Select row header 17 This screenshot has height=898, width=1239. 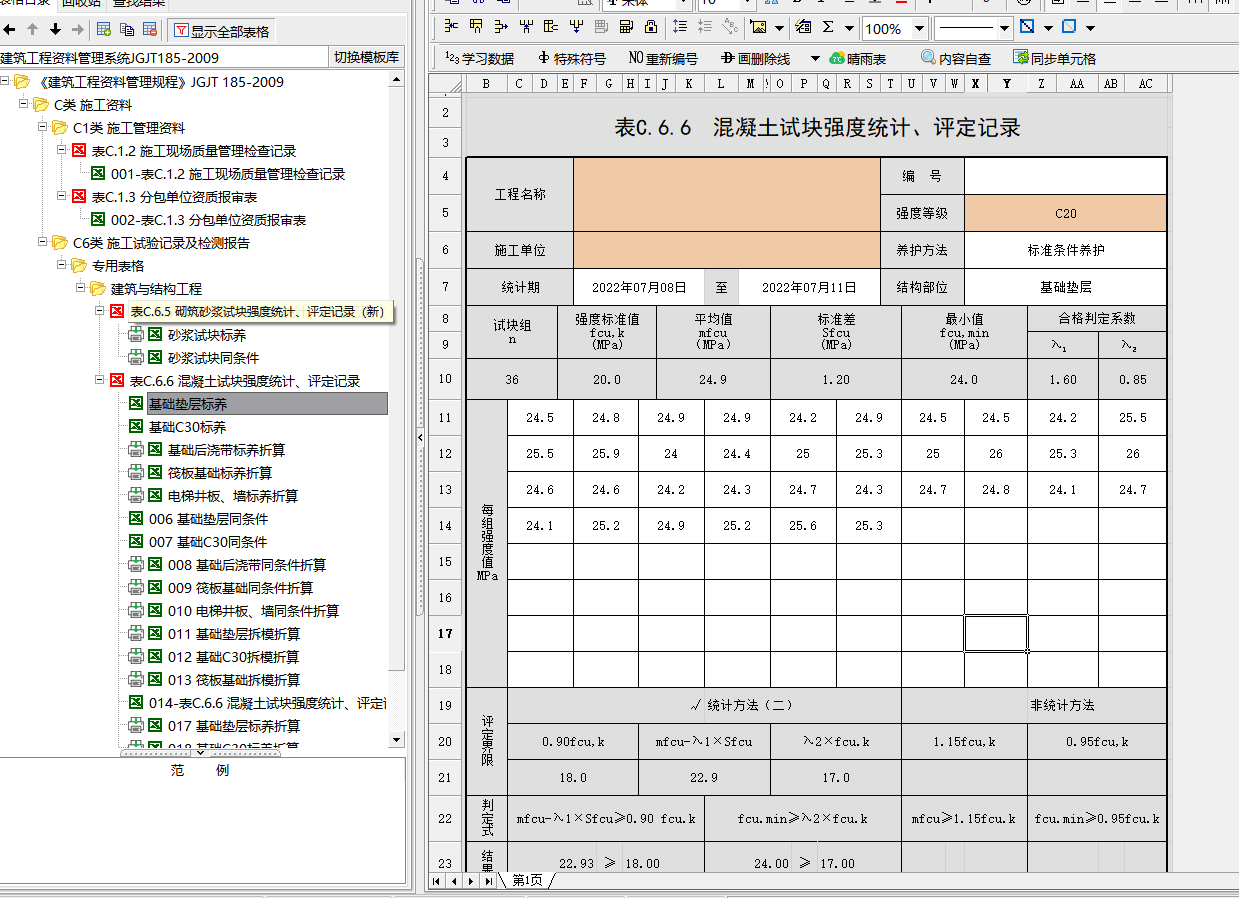click(445, 633)
